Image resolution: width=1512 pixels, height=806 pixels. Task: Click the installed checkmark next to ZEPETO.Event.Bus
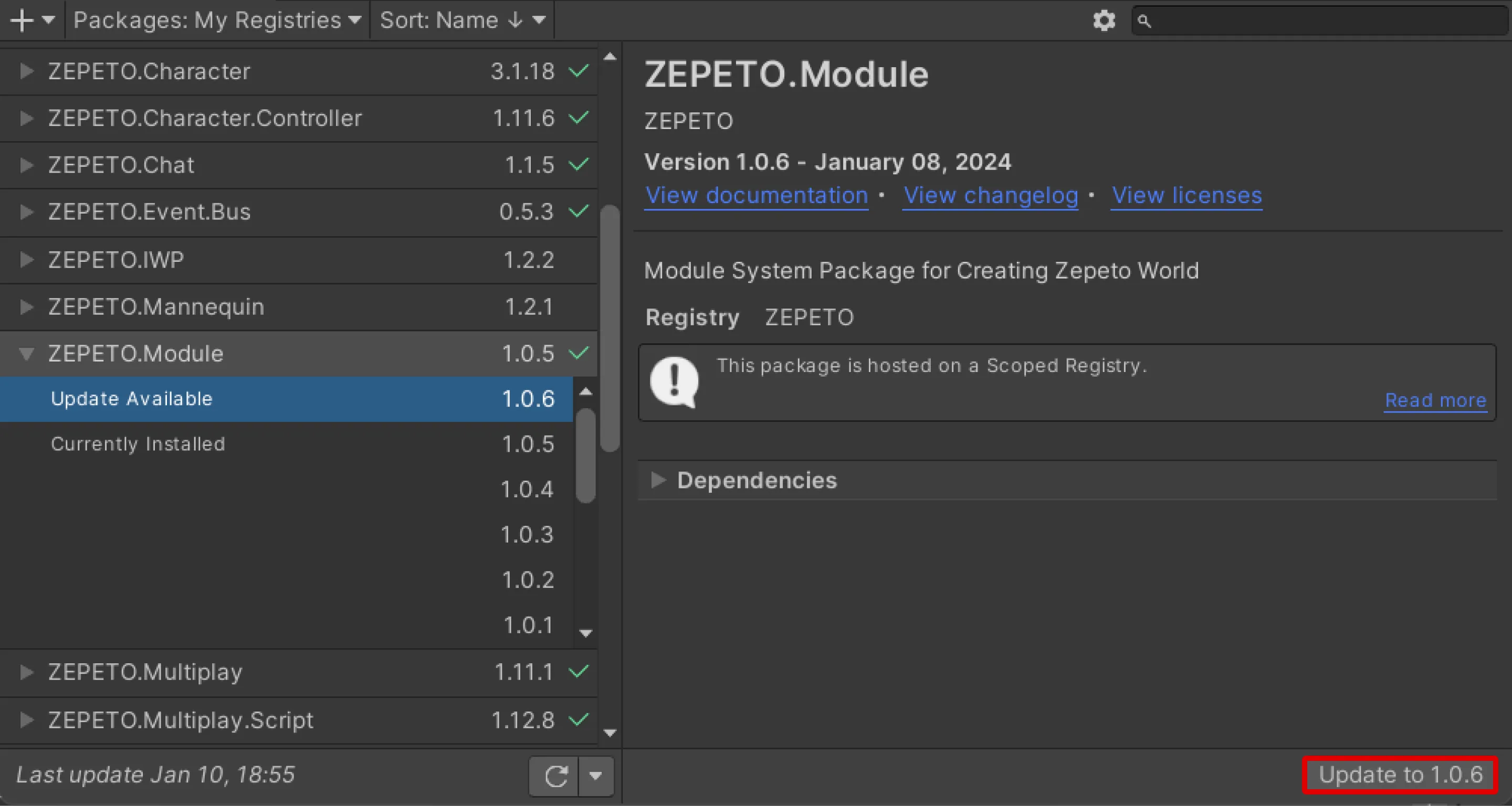(579, 210)
